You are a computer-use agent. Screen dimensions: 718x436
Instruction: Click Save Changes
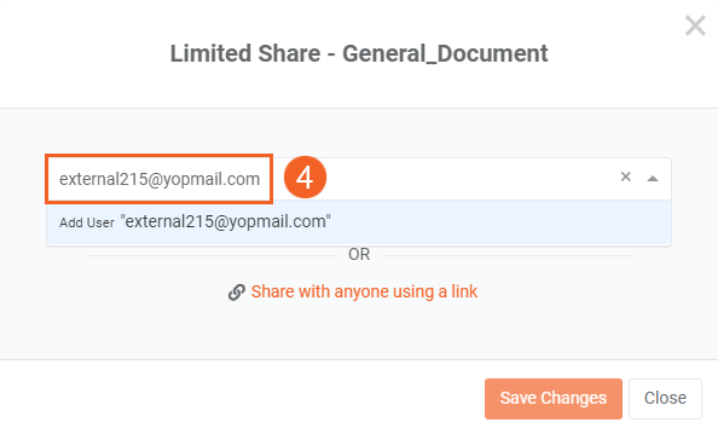[553, 398]
